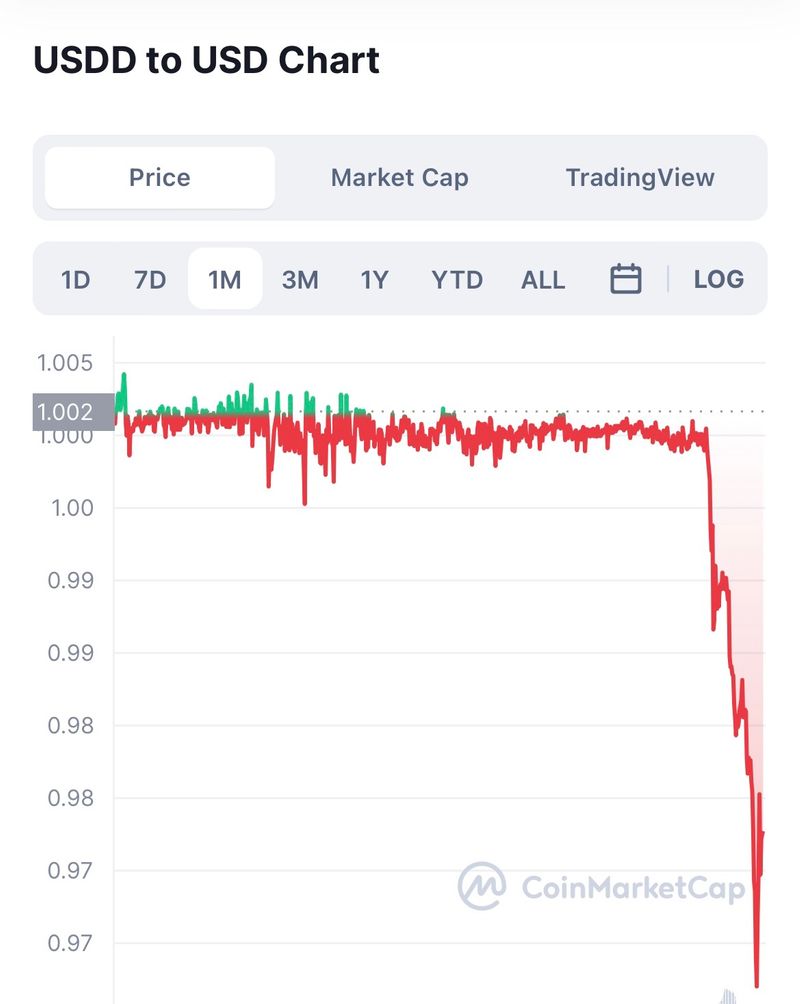This screenshot has height=1004, width=800.
Task: Click the USDD to USD Chart heading
Action: (207, 60)
